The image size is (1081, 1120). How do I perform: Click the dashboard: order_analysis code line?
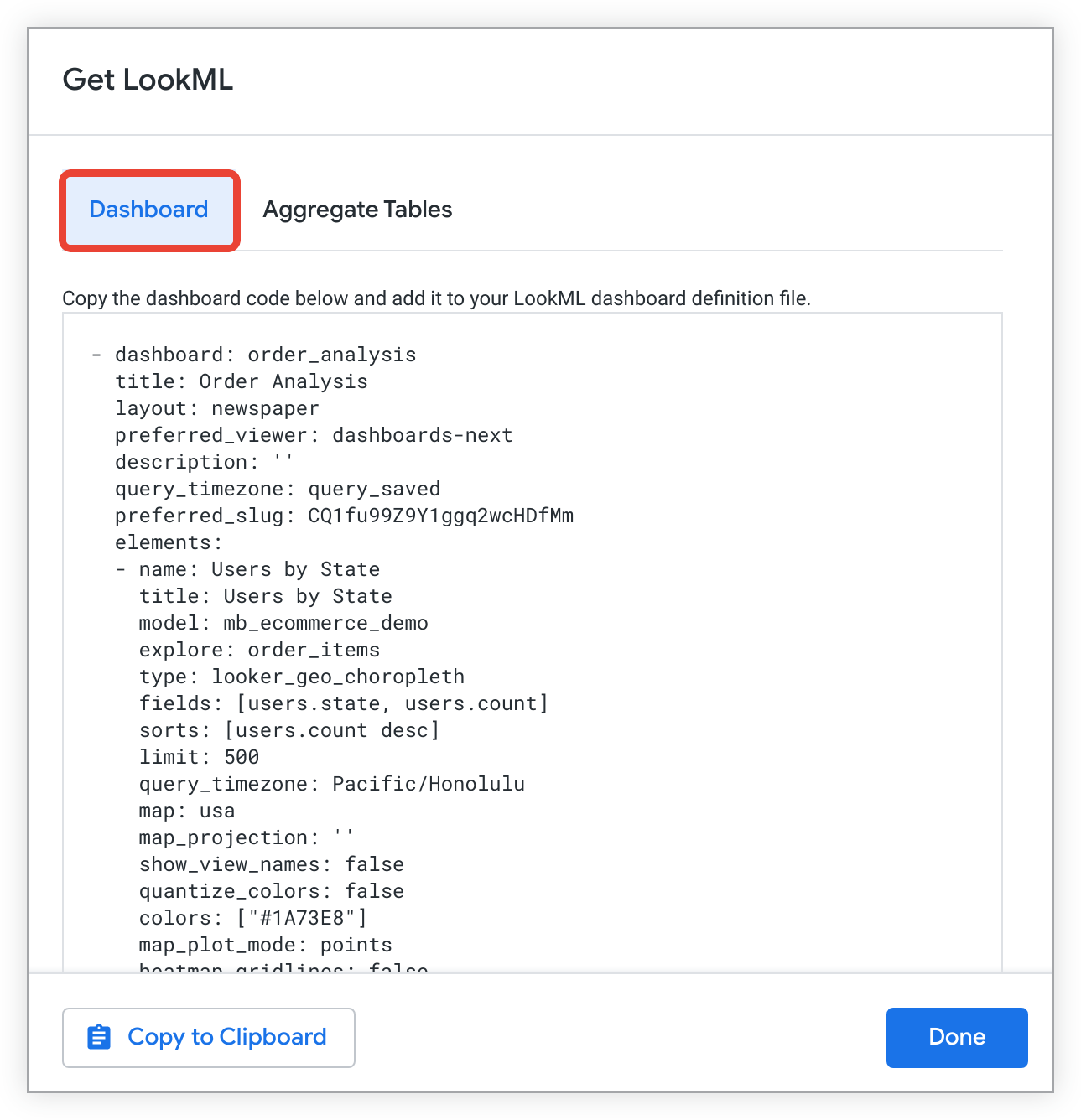[265, 355]
